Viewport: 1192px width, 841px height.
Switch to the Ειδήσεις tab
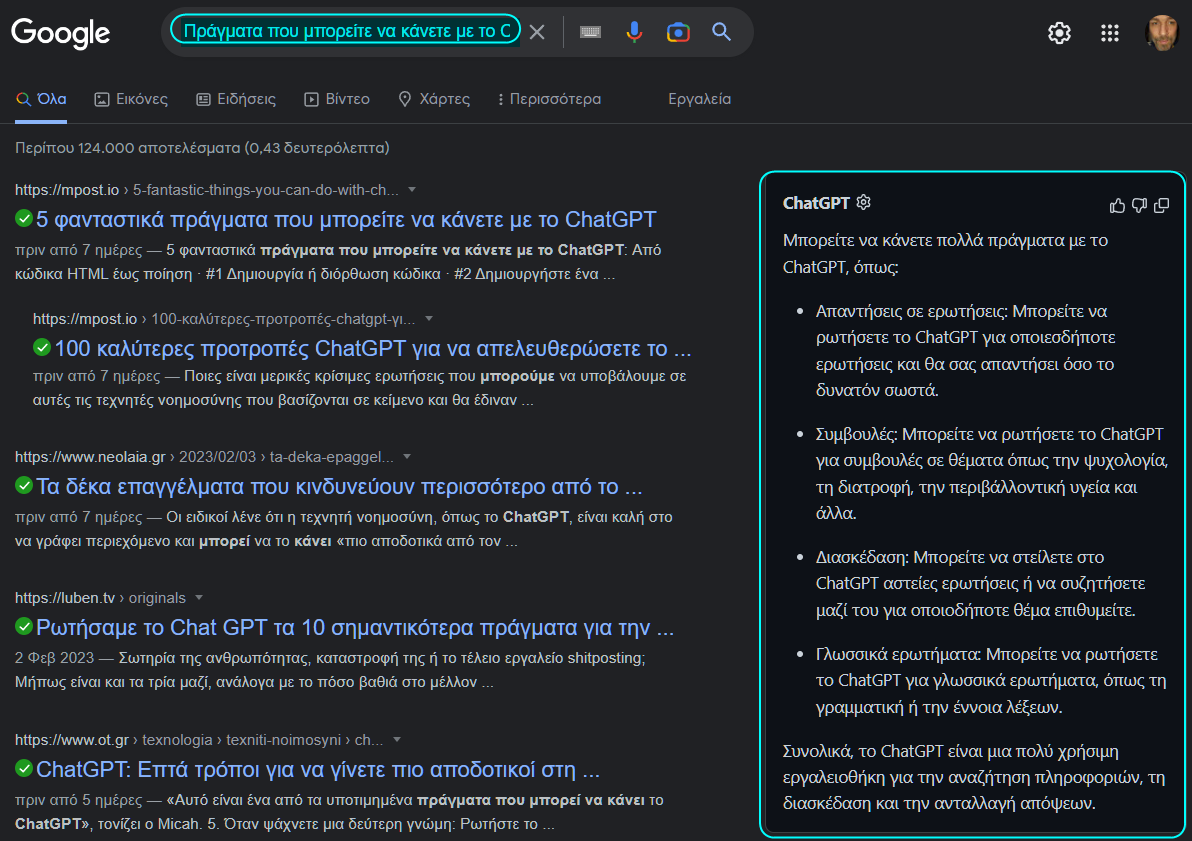coord(236,99)
